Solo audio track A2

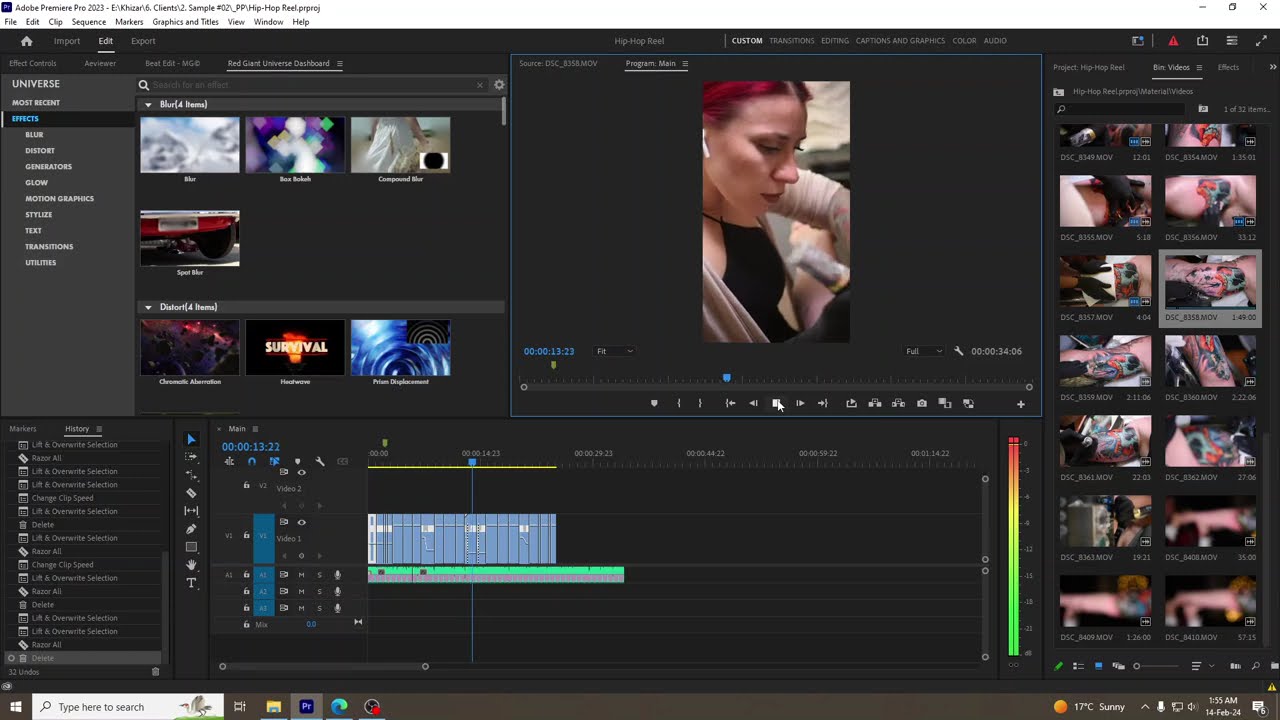coord(319,591)
